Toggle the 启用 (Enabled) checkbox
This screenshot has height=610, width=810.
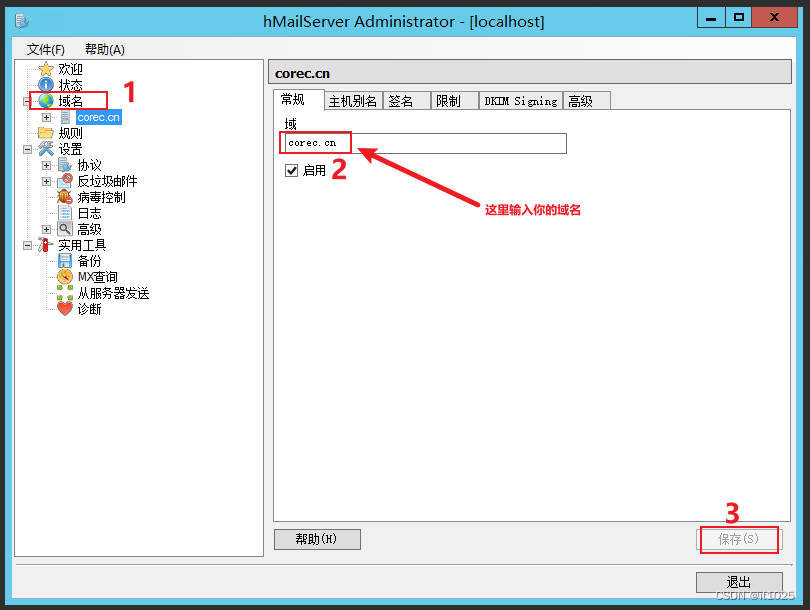(291, 170)
